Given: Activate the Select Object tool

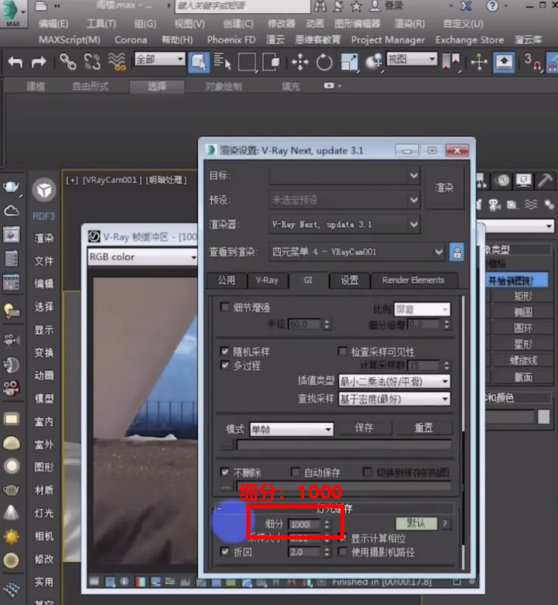Looking at the screenshot, I should point(199,62).
